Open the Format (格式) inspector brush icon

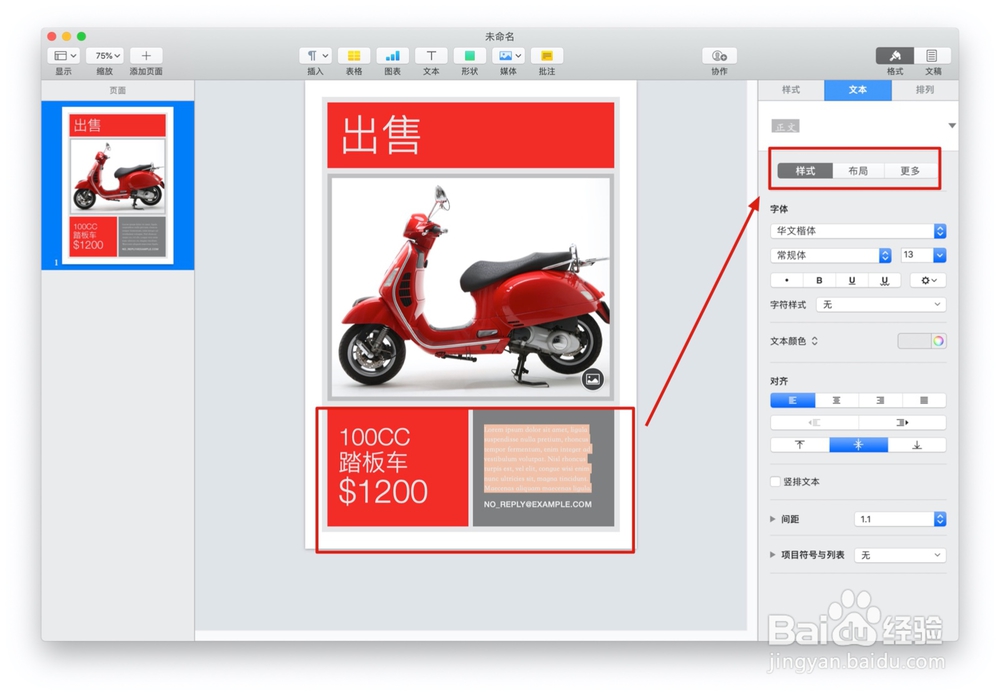point(895,56)
